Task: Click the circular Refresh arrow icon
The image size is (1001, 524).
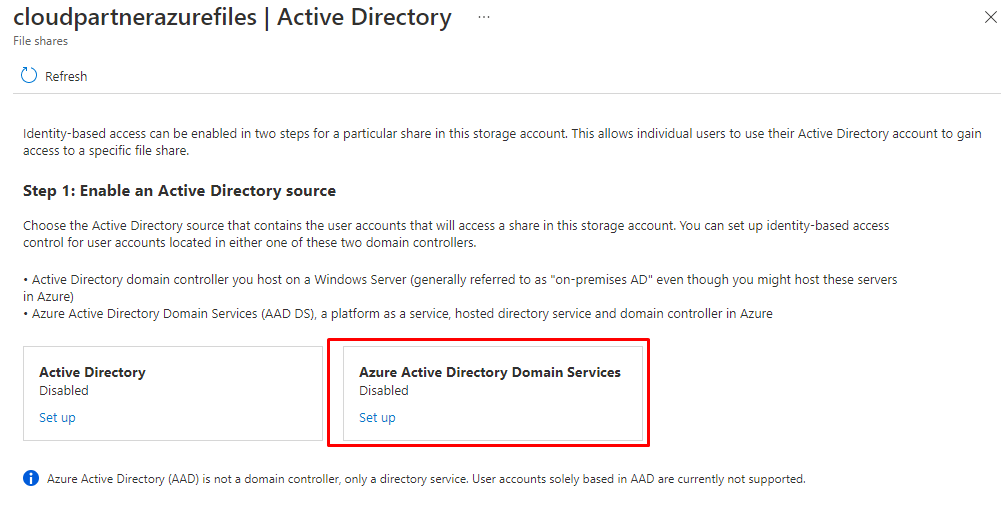Action: [x=29, y=76]
